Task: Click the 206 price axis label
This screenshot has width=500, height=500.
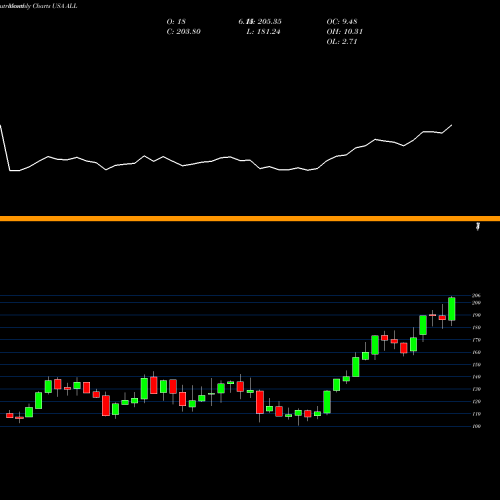Action: [x=476, y=296]
